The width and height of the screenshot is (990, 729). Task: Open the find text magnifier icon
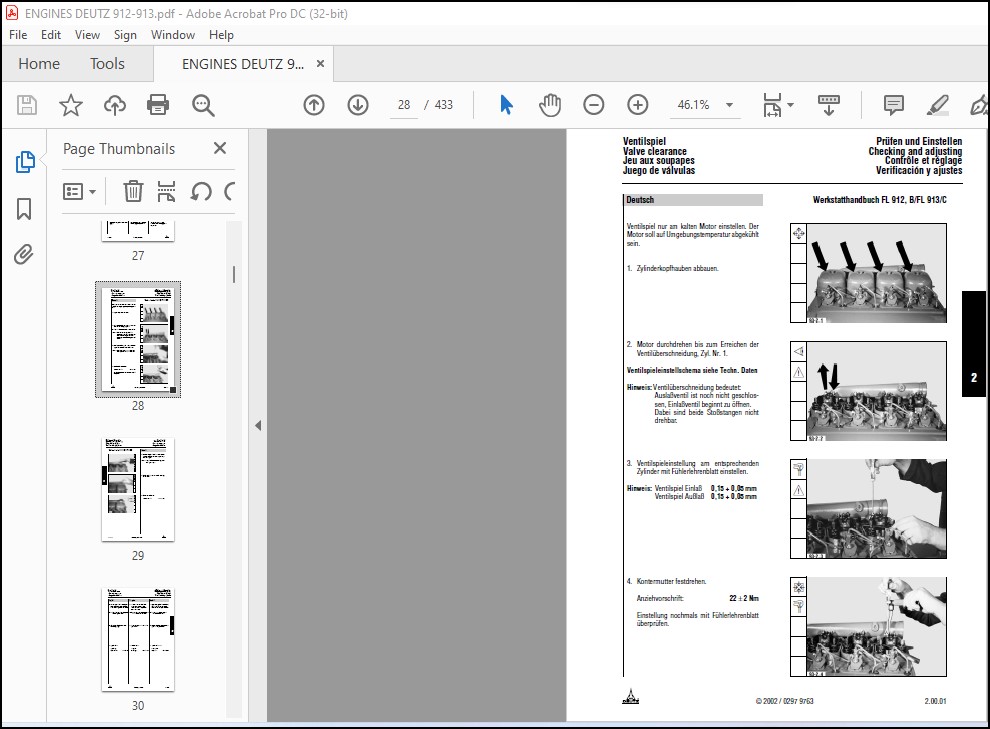(203, 105)
